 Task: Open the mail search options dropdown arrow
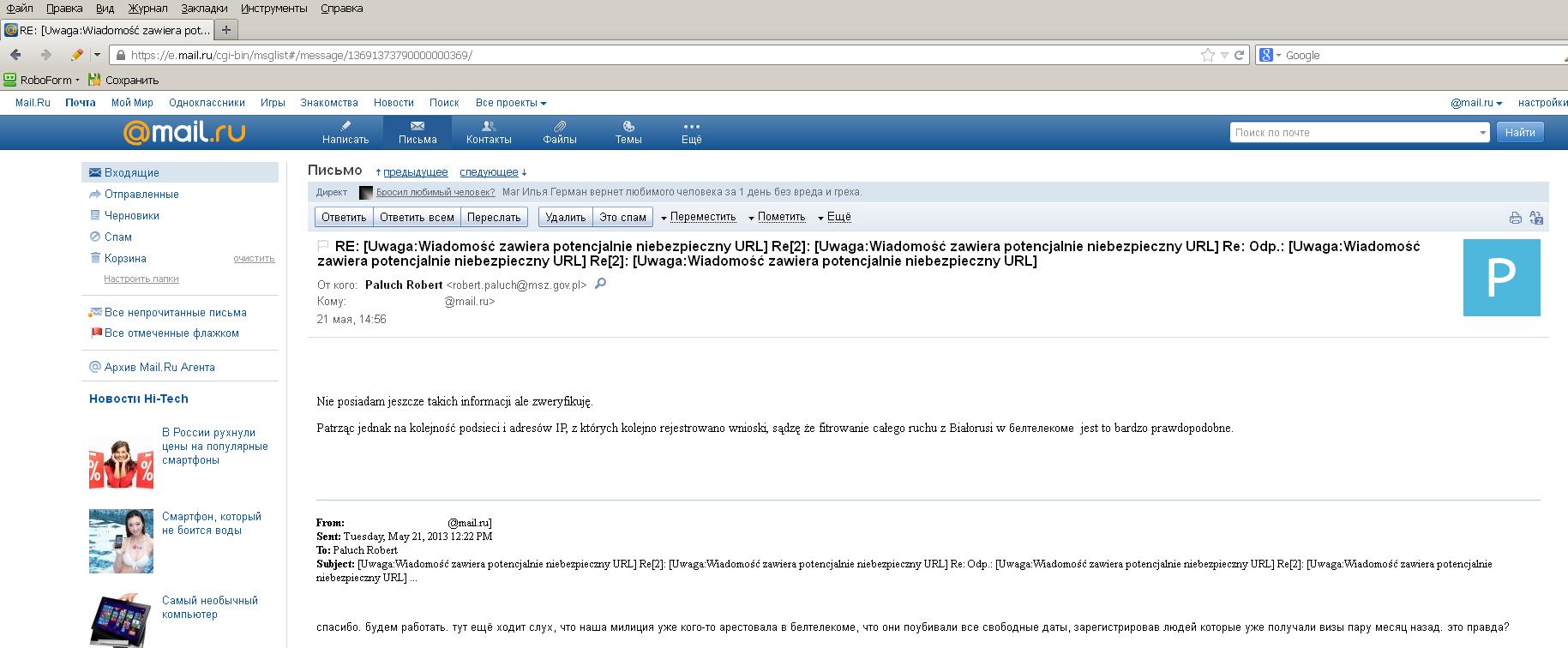[1483, 133]
